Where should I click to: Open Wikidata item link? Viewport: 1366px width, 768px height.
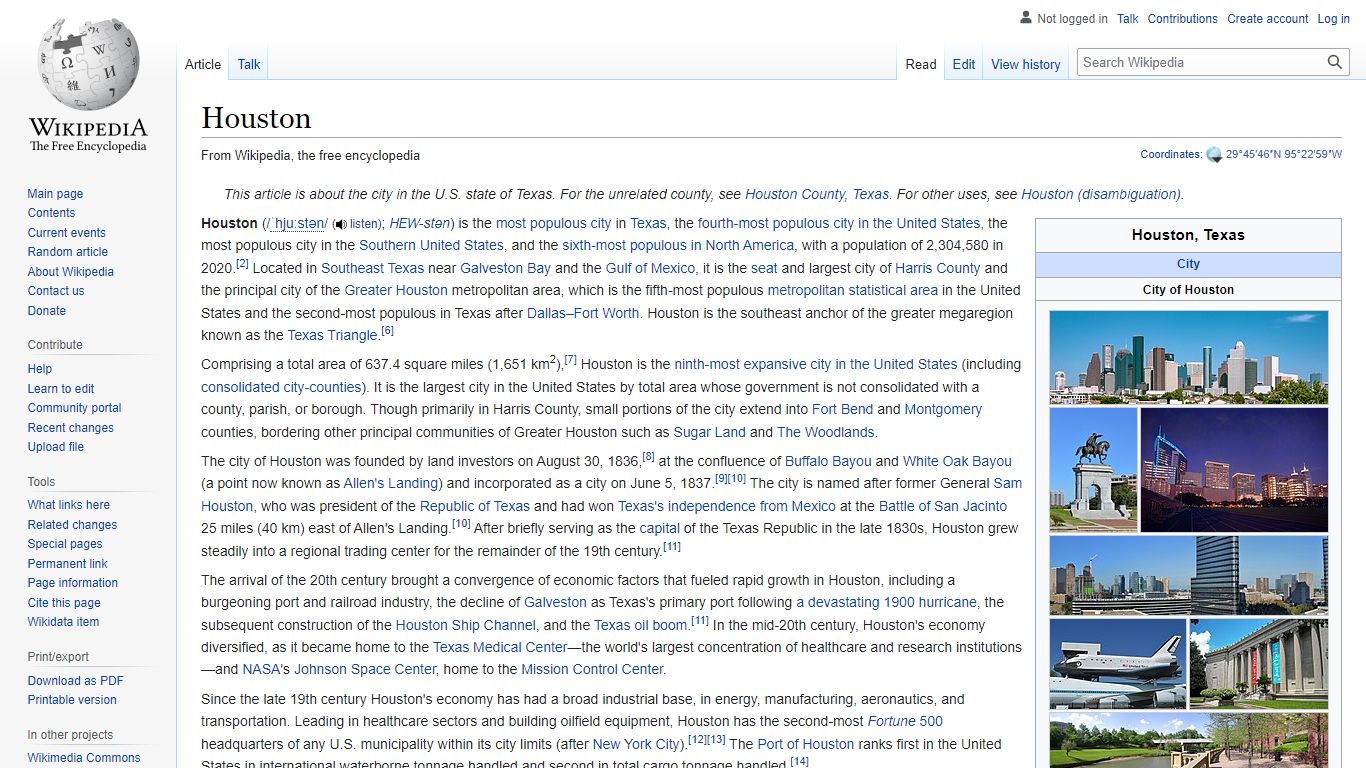pos(63,622)
